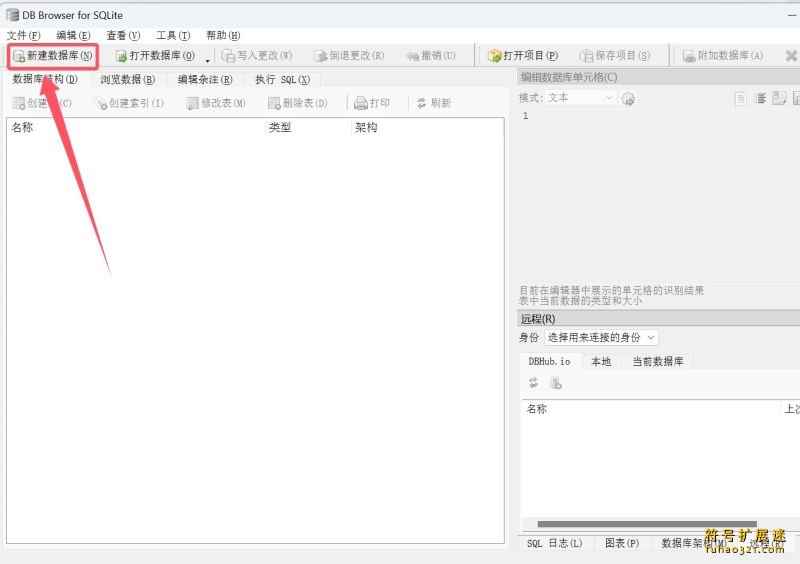The image size is (800, 564).
Task: Click the 远程(R) panel title bar
Action: coord(659,318)
